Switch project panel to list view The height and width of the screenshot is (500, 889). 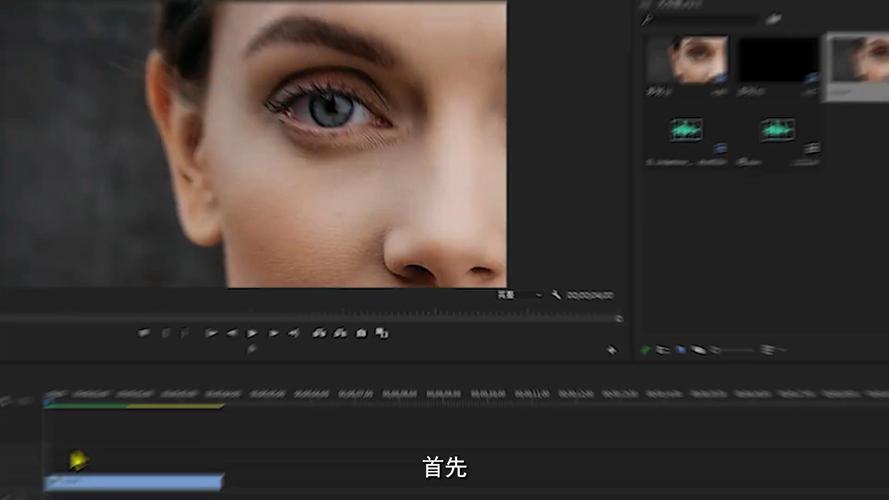click(662, 350)
